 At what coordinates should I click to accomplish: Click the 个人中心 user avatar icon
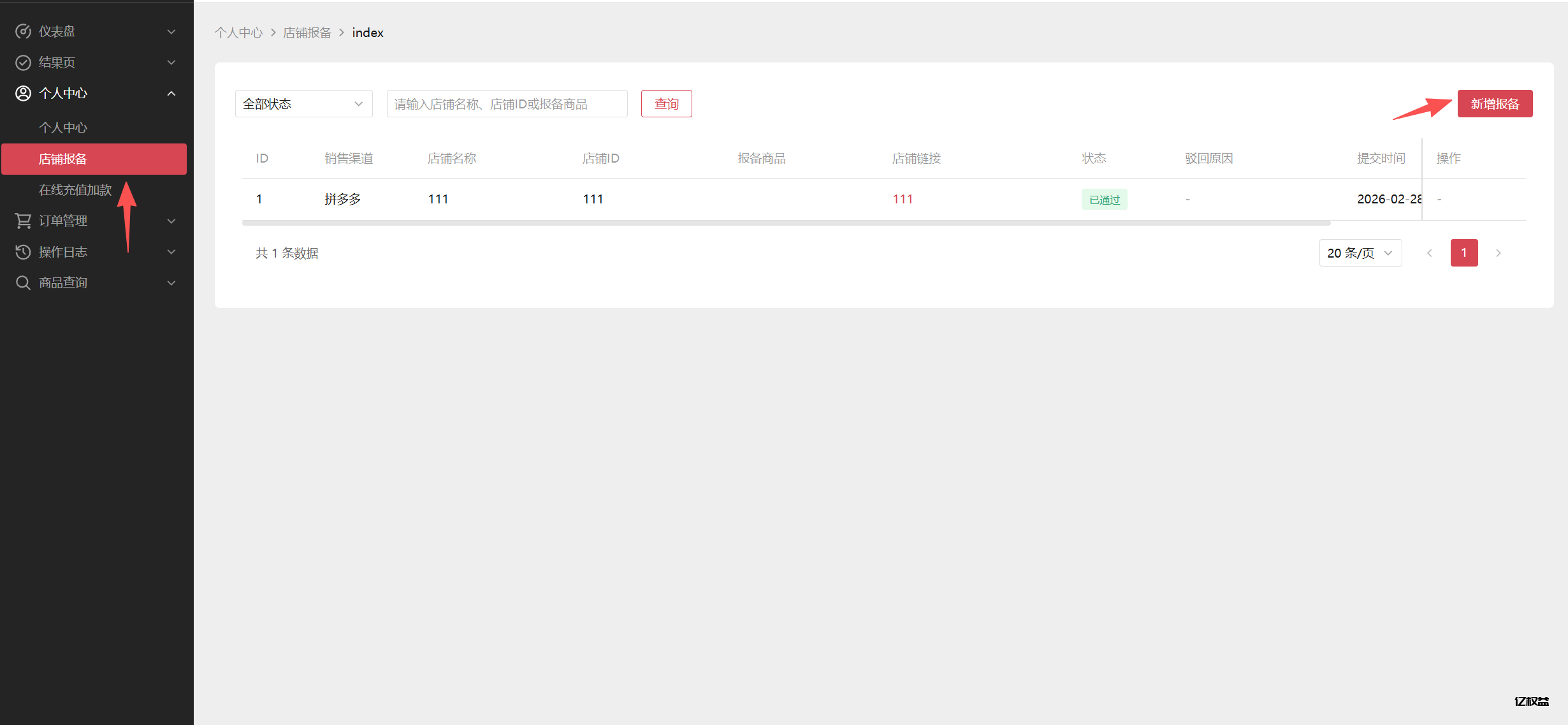[23, 93]
